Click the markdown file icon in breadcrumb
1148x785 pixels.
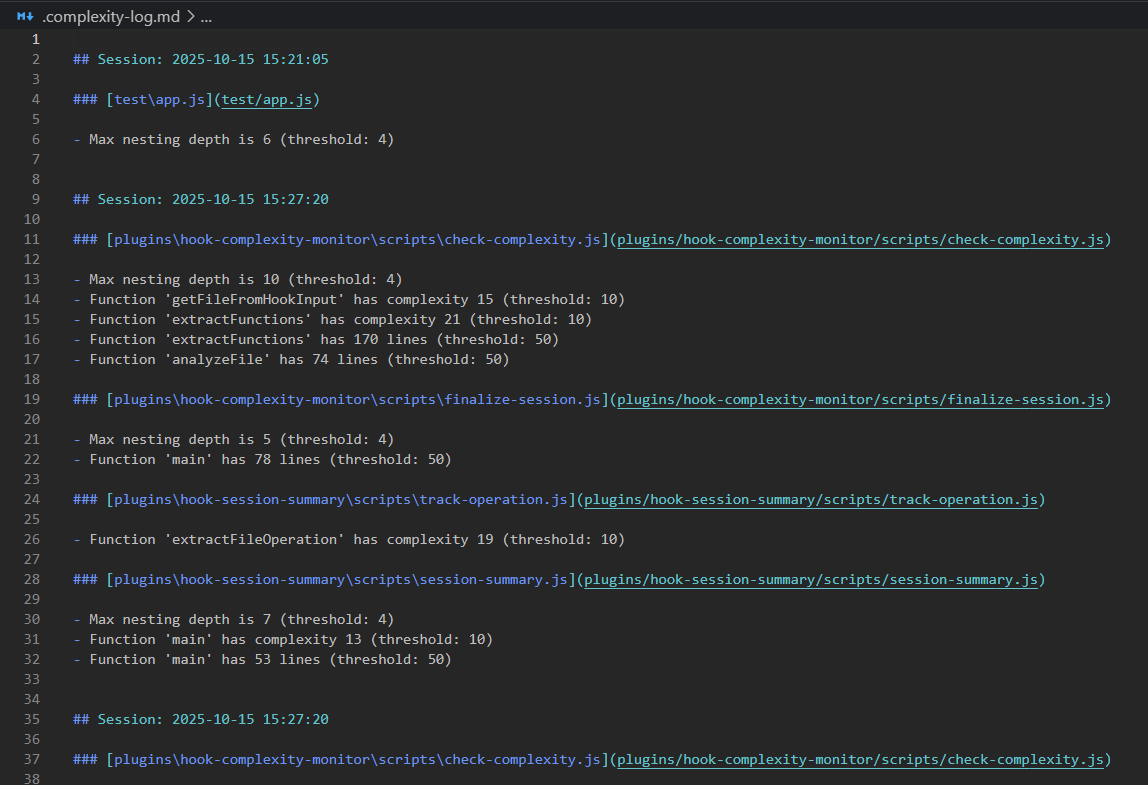(x=26, y=16)
